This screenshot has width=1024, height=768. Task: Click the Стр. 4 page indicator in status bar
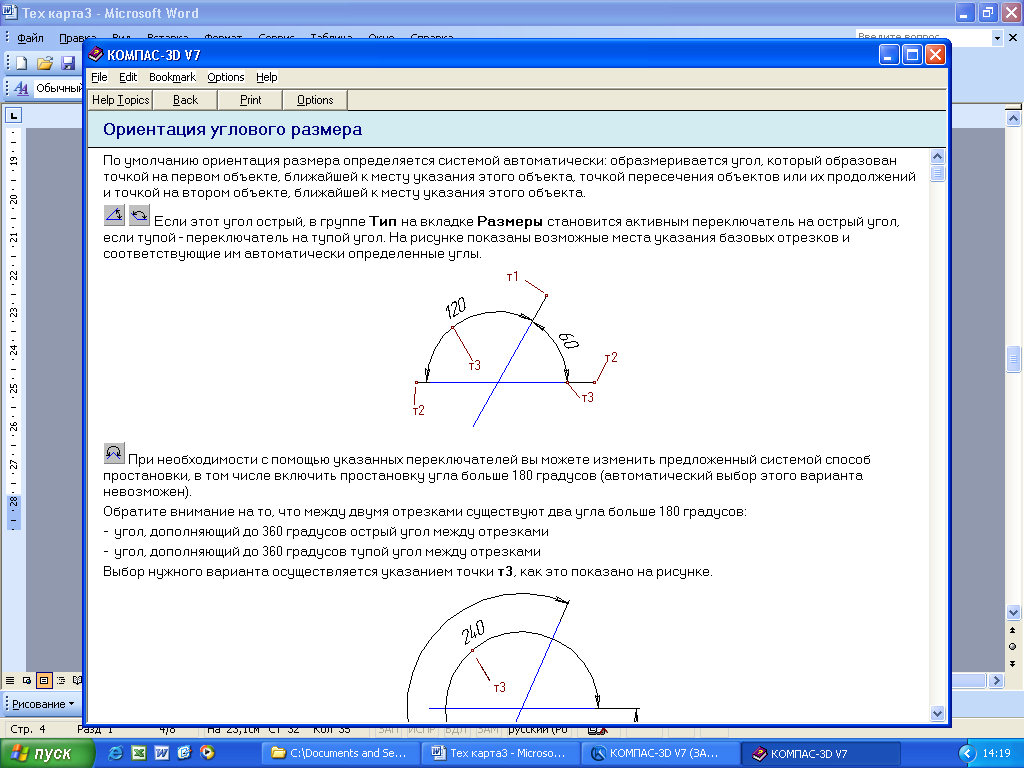[28, 729]
